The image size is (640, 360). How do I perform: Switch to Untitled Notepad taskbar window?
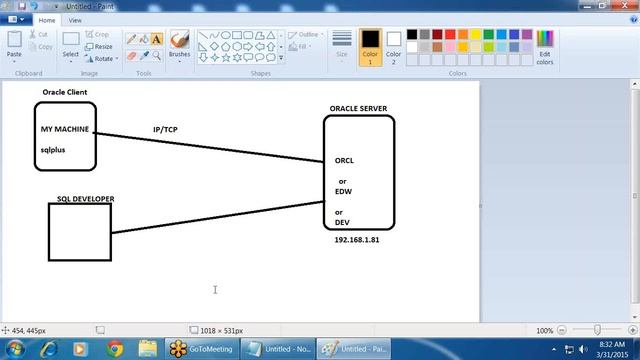[x=278, y=349]
